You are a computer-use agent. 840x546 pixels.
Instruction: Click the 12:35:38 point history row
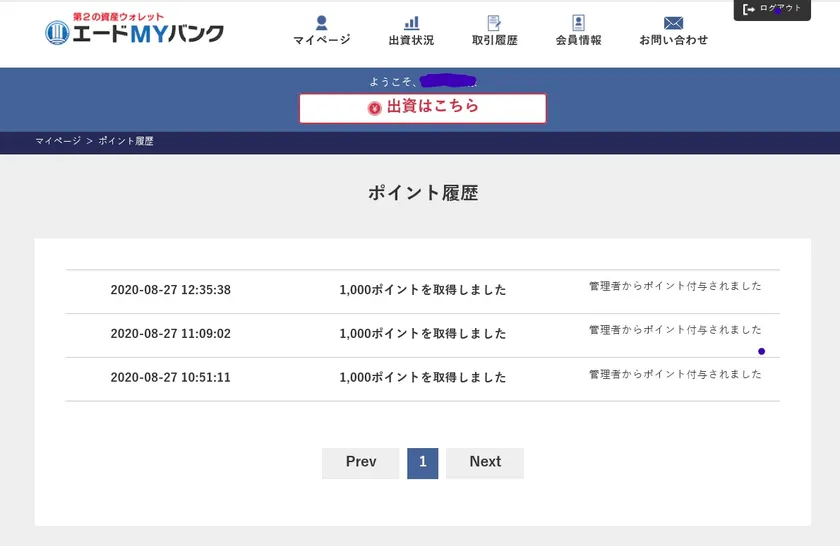click(x=422, y=290)
